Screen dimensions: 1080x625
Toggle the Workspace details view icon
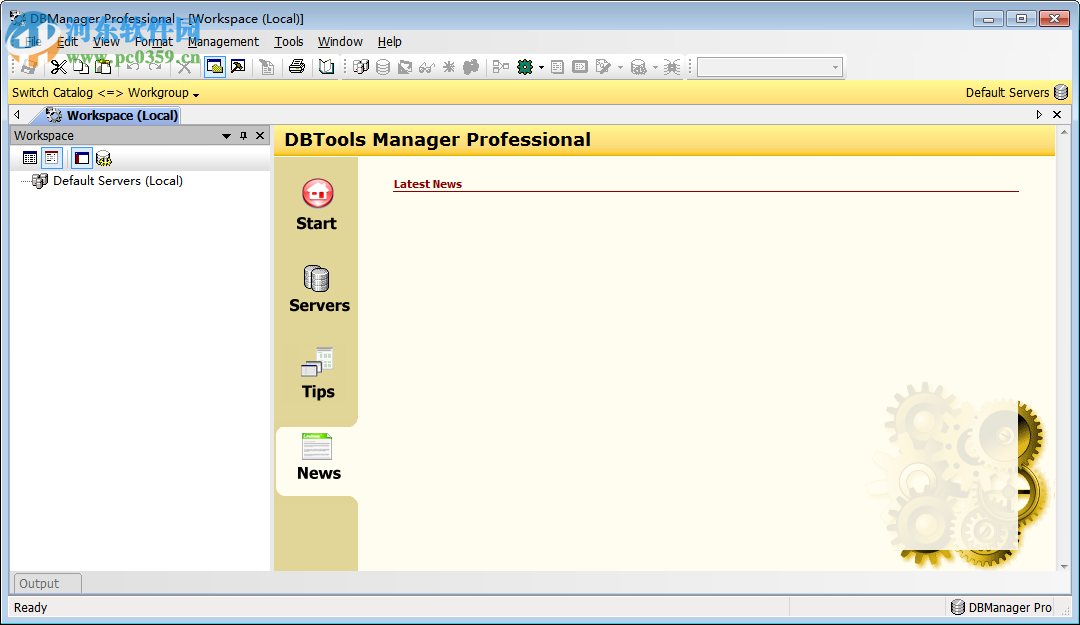(51, 157)
